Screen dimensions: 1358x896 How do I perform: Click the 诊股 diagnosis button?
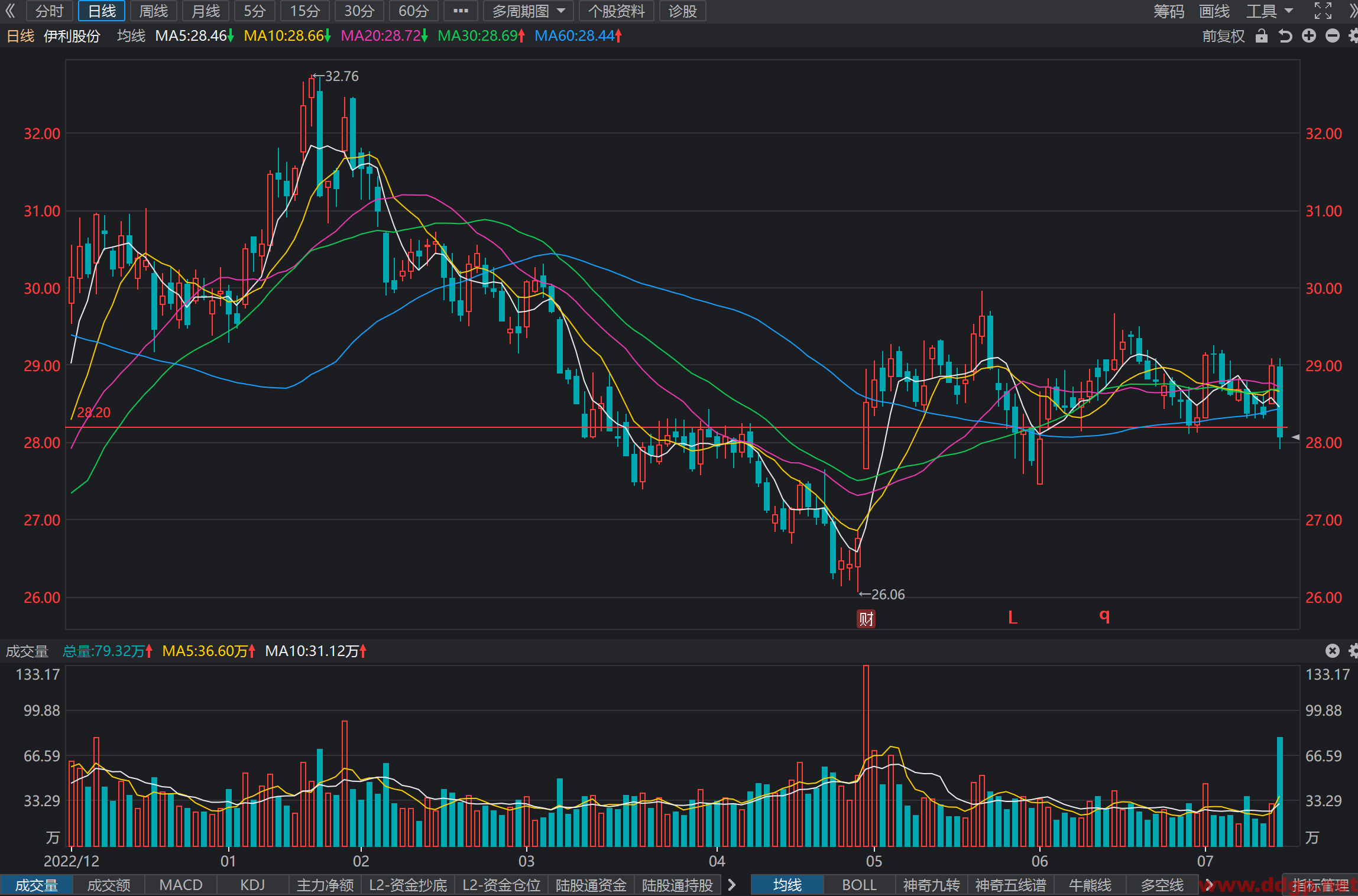(x=682, y=11)
